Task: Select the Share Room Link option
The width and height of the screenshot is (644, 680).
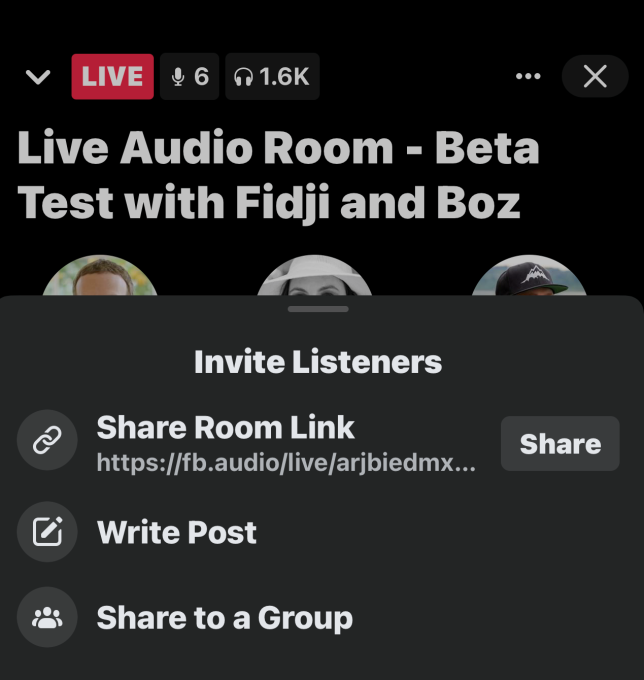Action: click(225, 428)
